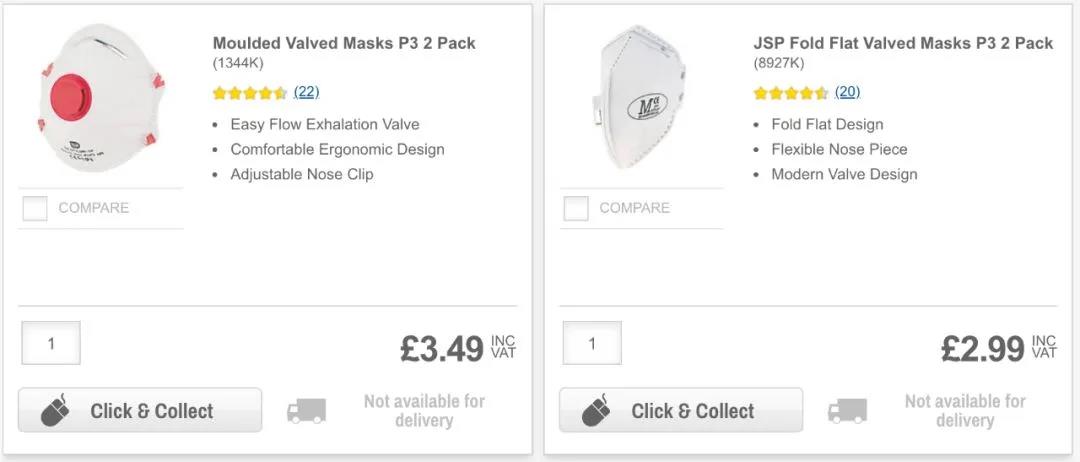Screen dimensions: 1080x462
Task: Click the quantity field for JSP Fold Flat Masks
Action: [x=592, y=343]
